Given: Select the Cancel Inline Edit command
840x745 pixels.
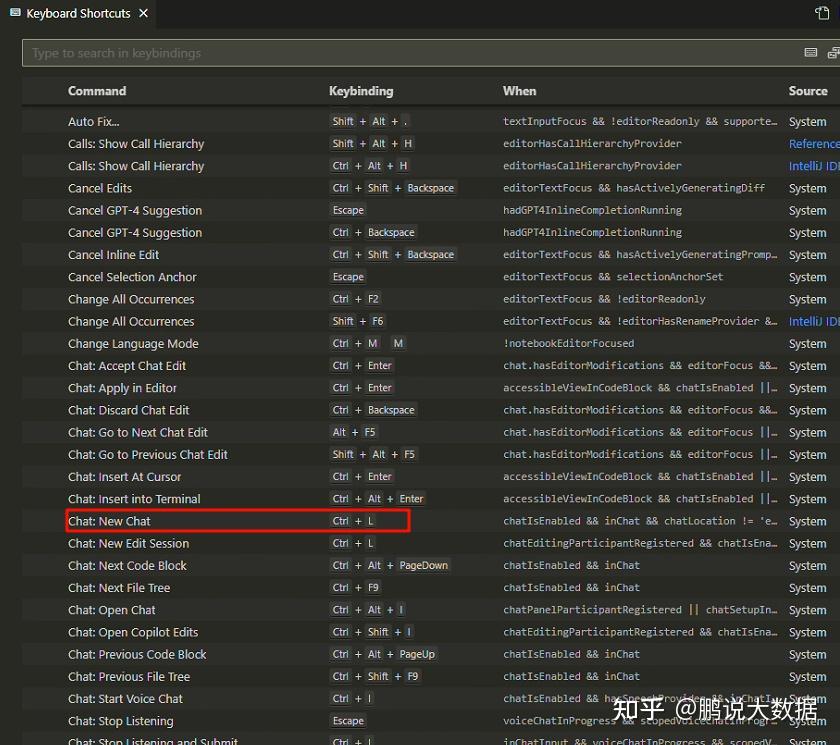Looking at the screenshot, I should click(x=114, y=255).
